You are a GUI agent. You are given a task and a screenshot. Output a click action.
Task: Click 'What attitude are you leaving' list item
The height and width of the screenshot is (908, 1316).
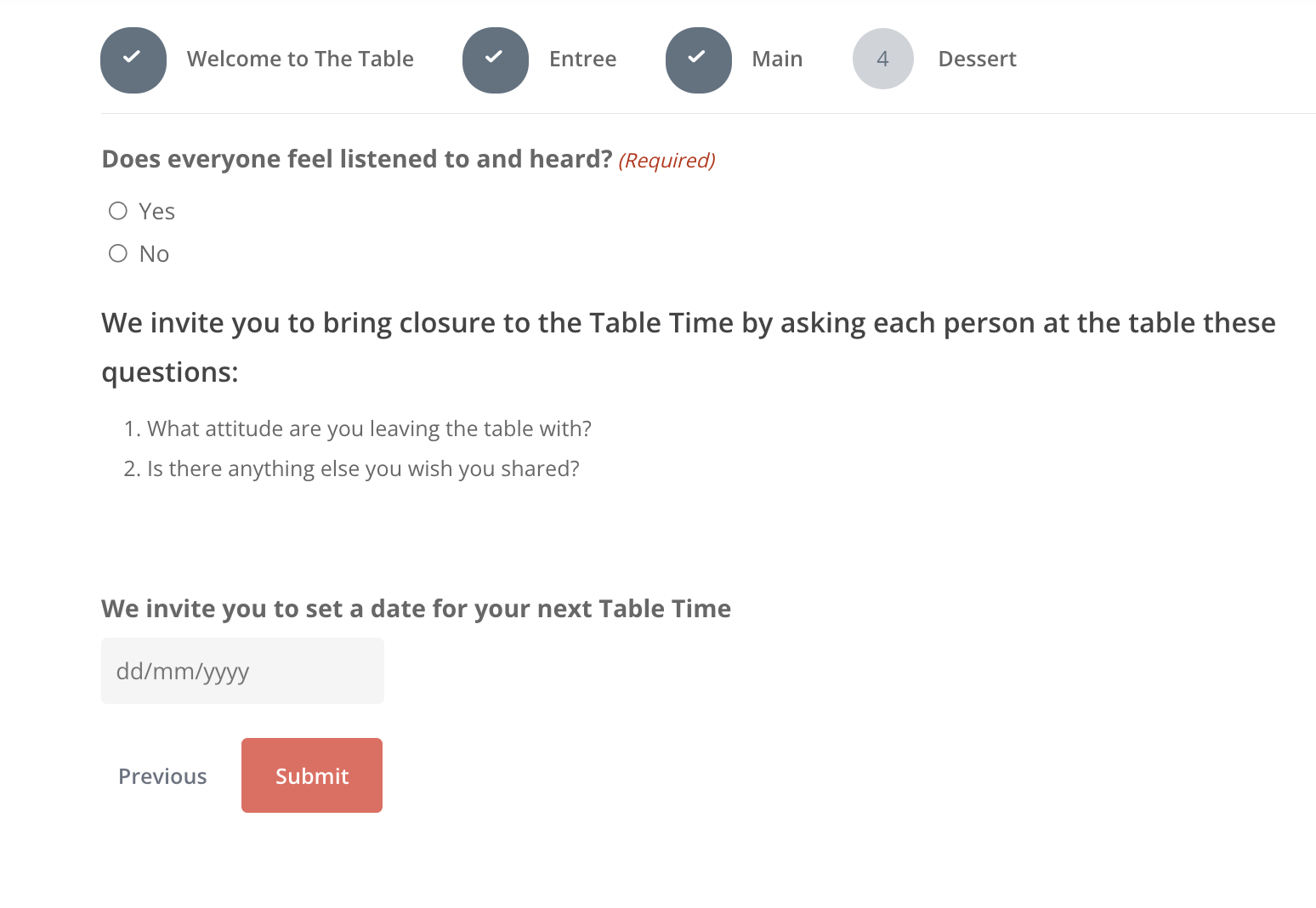[368, 428]
